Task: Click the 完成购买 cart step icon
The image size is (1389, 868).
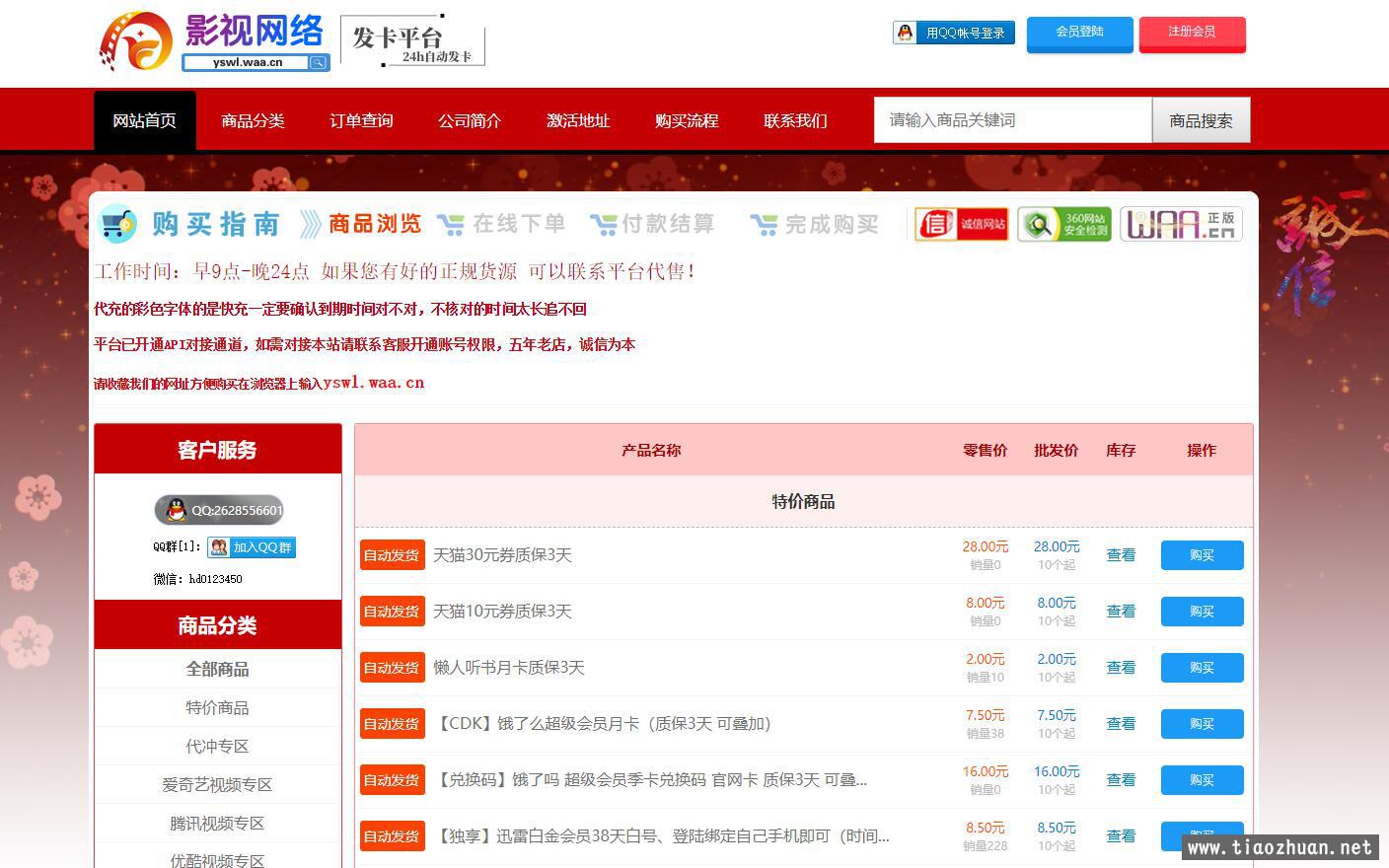Action: [764, 225]
